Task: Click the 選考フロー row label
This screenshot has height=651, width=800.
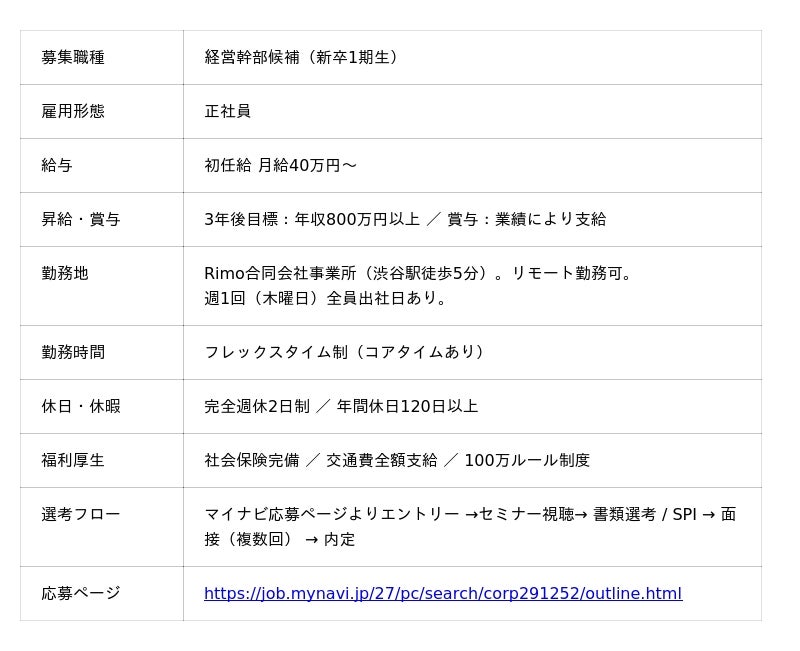Action: pos(81,514)
